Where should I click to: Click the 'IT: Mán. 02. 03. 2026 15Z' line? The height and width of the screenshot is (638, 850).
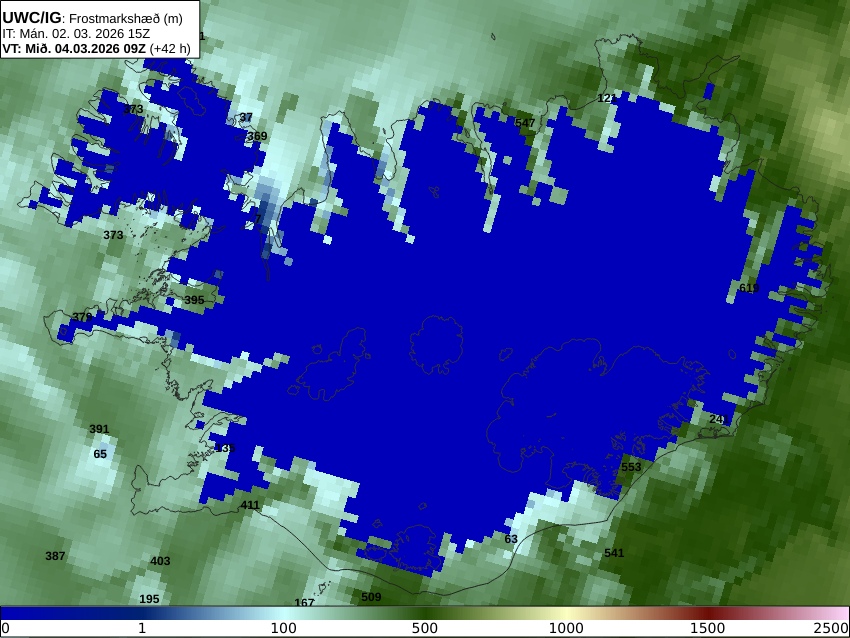point(76,34)
